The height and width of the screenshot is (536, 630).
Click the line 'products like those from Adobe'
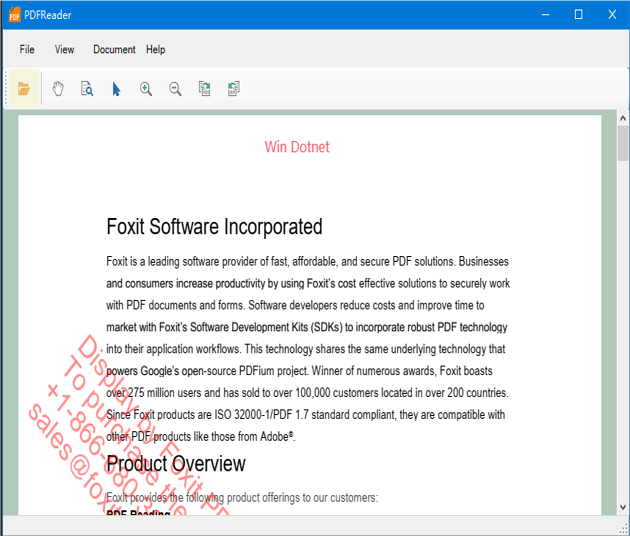201,437
